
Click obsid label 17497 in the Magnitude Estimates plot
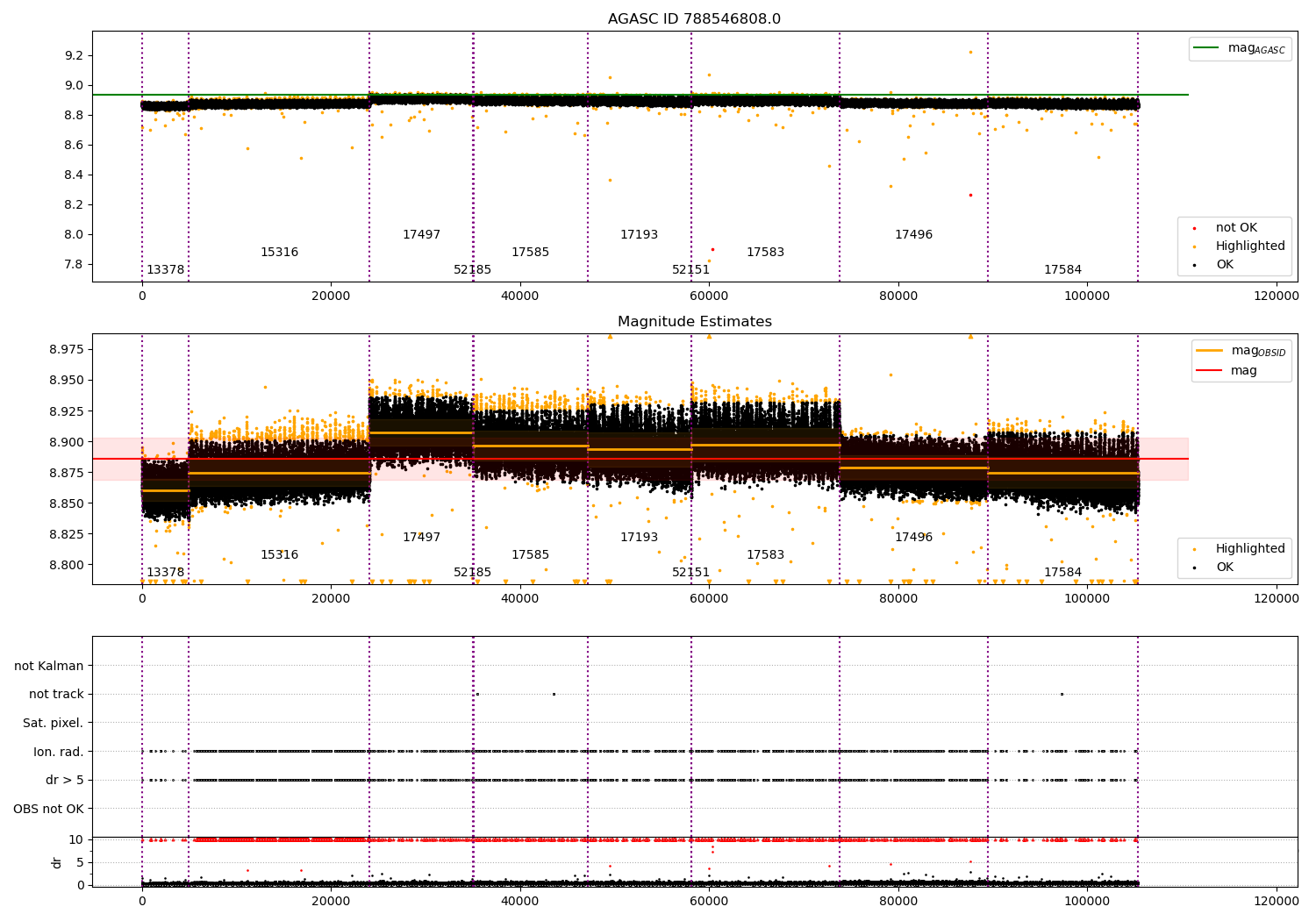coord(421,538)
